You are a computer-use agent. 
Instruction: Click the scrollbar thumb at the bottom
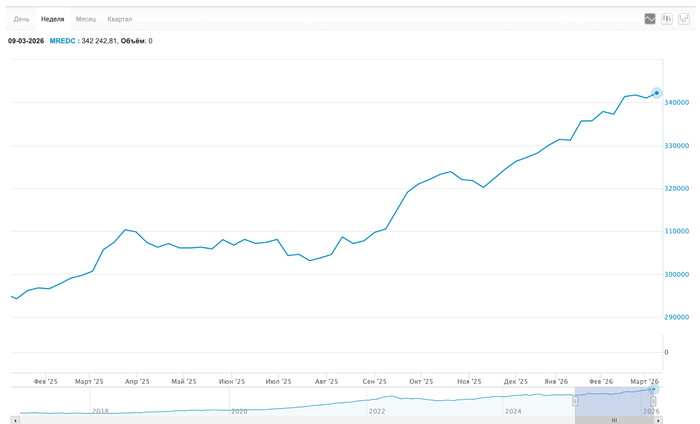click(x=616, y=420)
